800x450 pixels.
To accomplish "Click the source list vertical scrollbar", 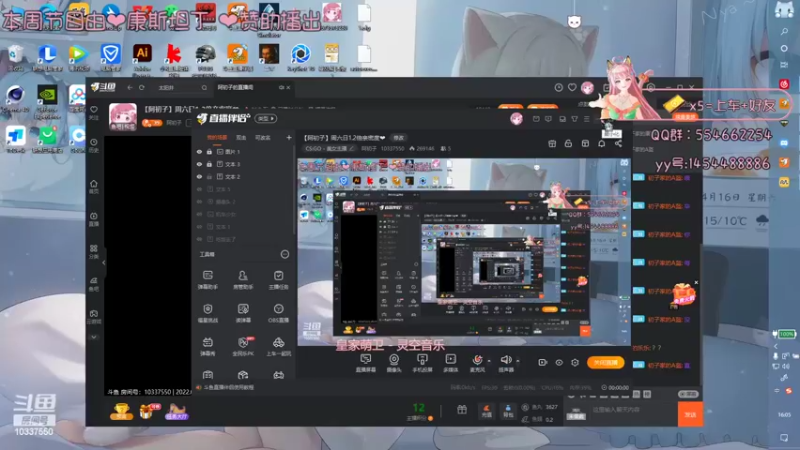I will pos(294,189).
